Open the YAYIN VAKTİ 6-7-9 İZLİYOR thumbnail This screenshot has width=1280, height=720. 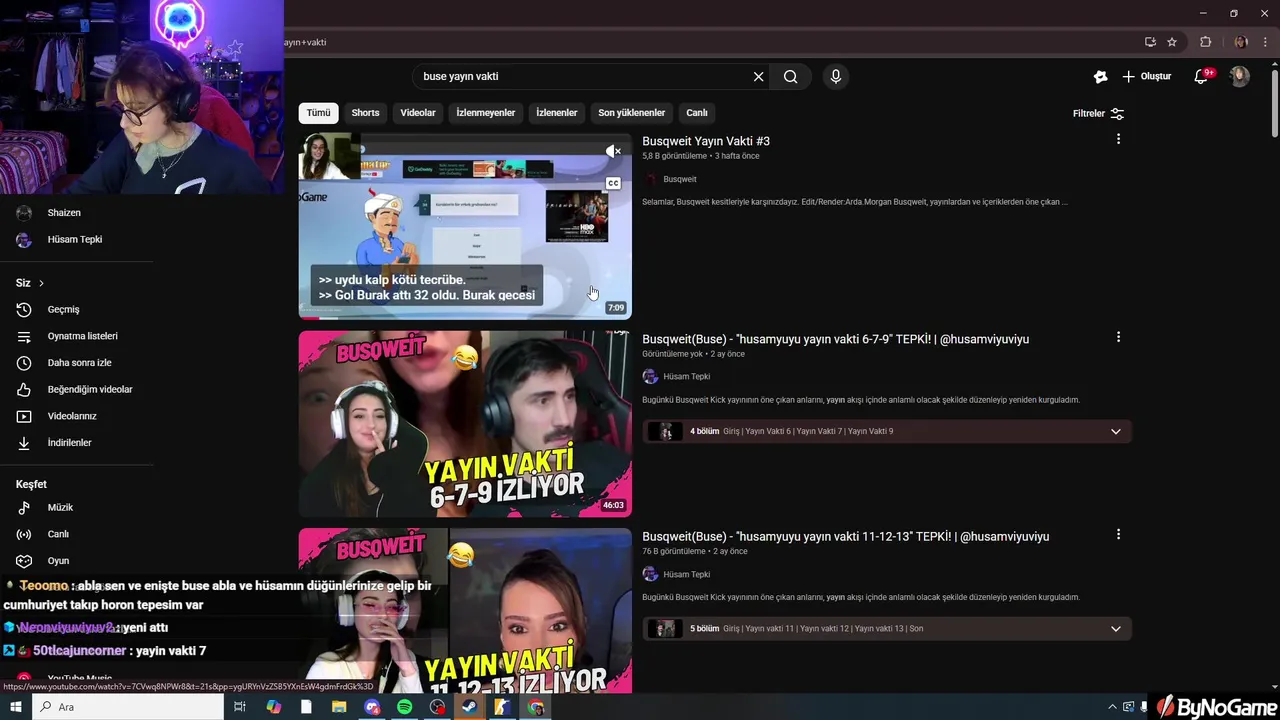tap(465, 424)
